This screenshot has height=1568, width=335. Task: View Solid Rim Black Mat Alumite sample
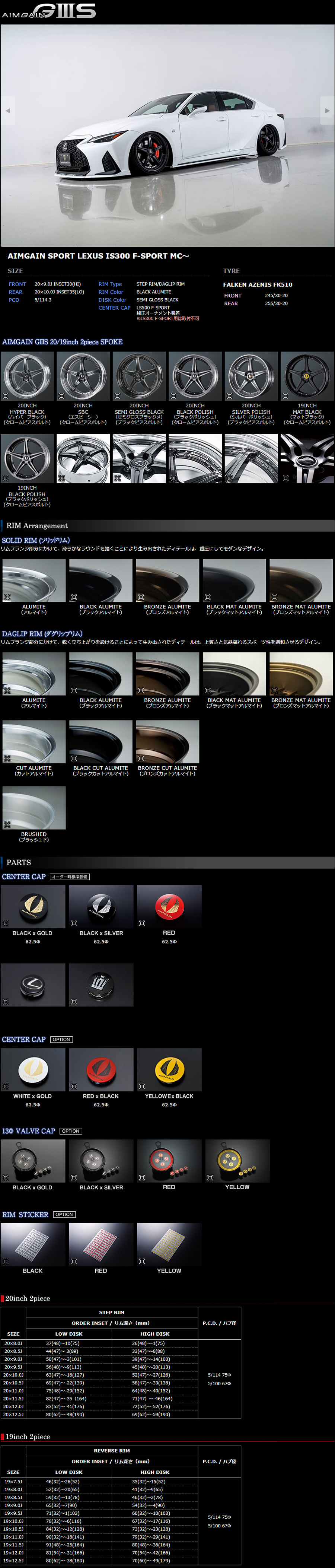click(234, 581)
